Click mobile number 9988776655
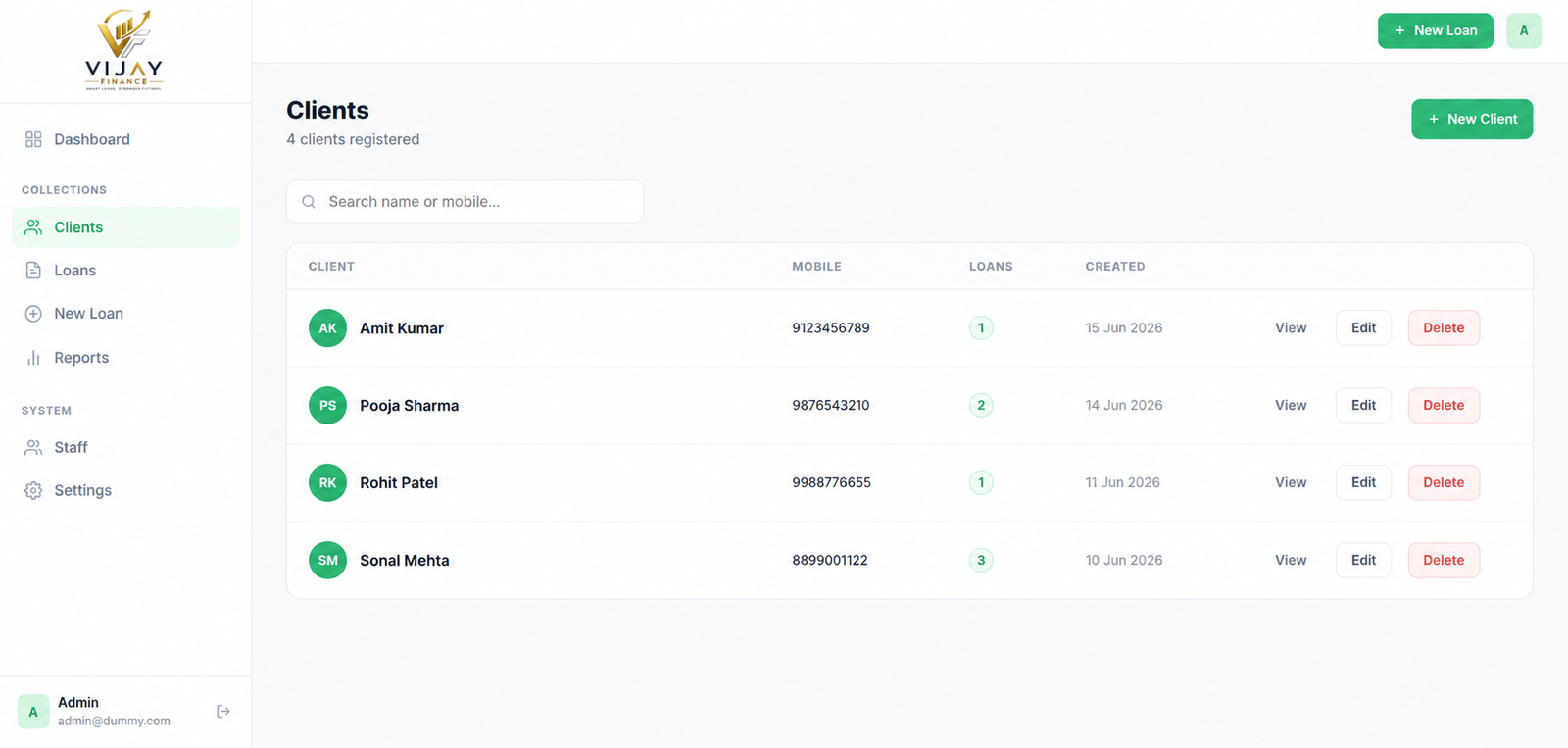The image size is (1568, 748). point(831,482)
